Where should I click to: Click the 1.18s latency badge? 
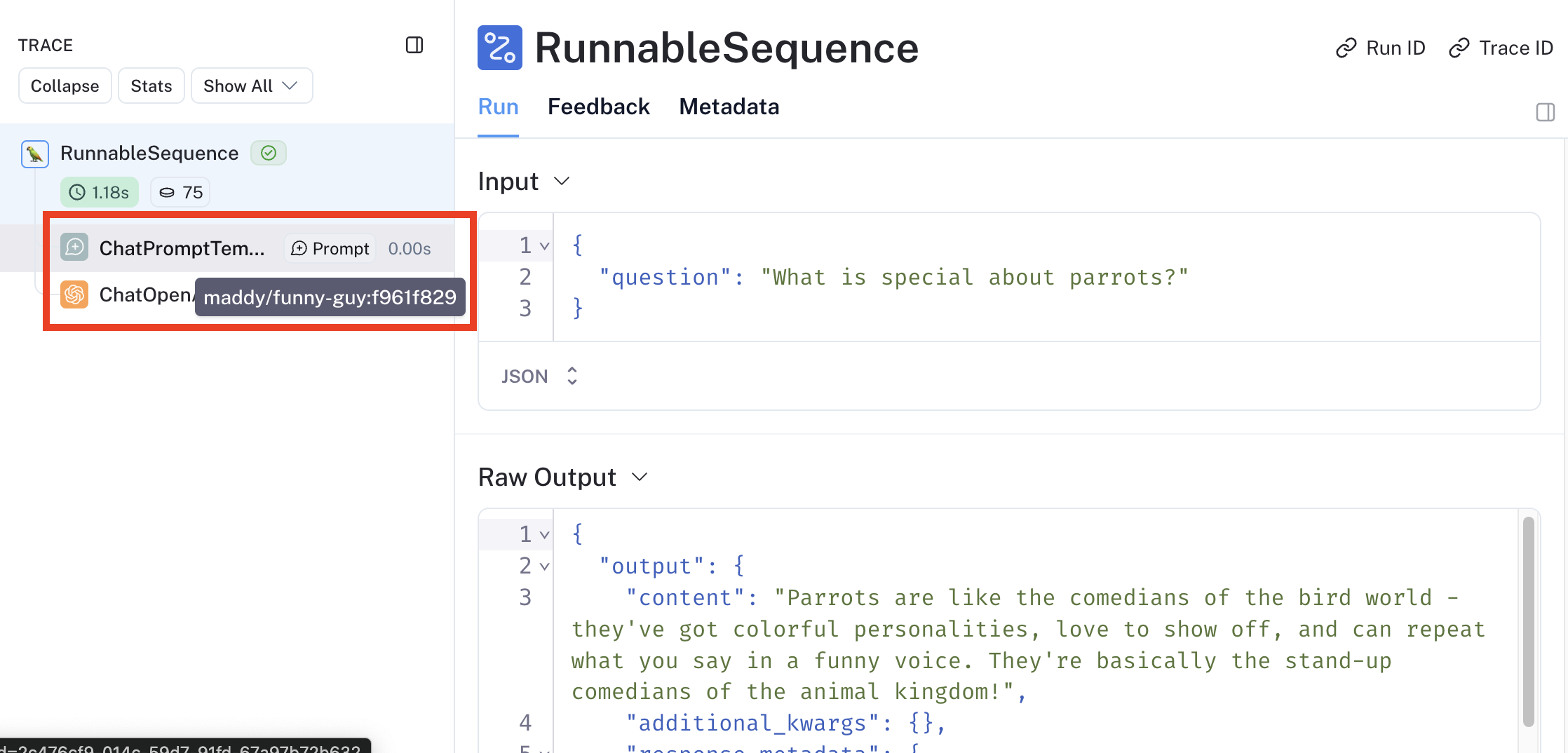pyautogui.click(x=100, y=192)
